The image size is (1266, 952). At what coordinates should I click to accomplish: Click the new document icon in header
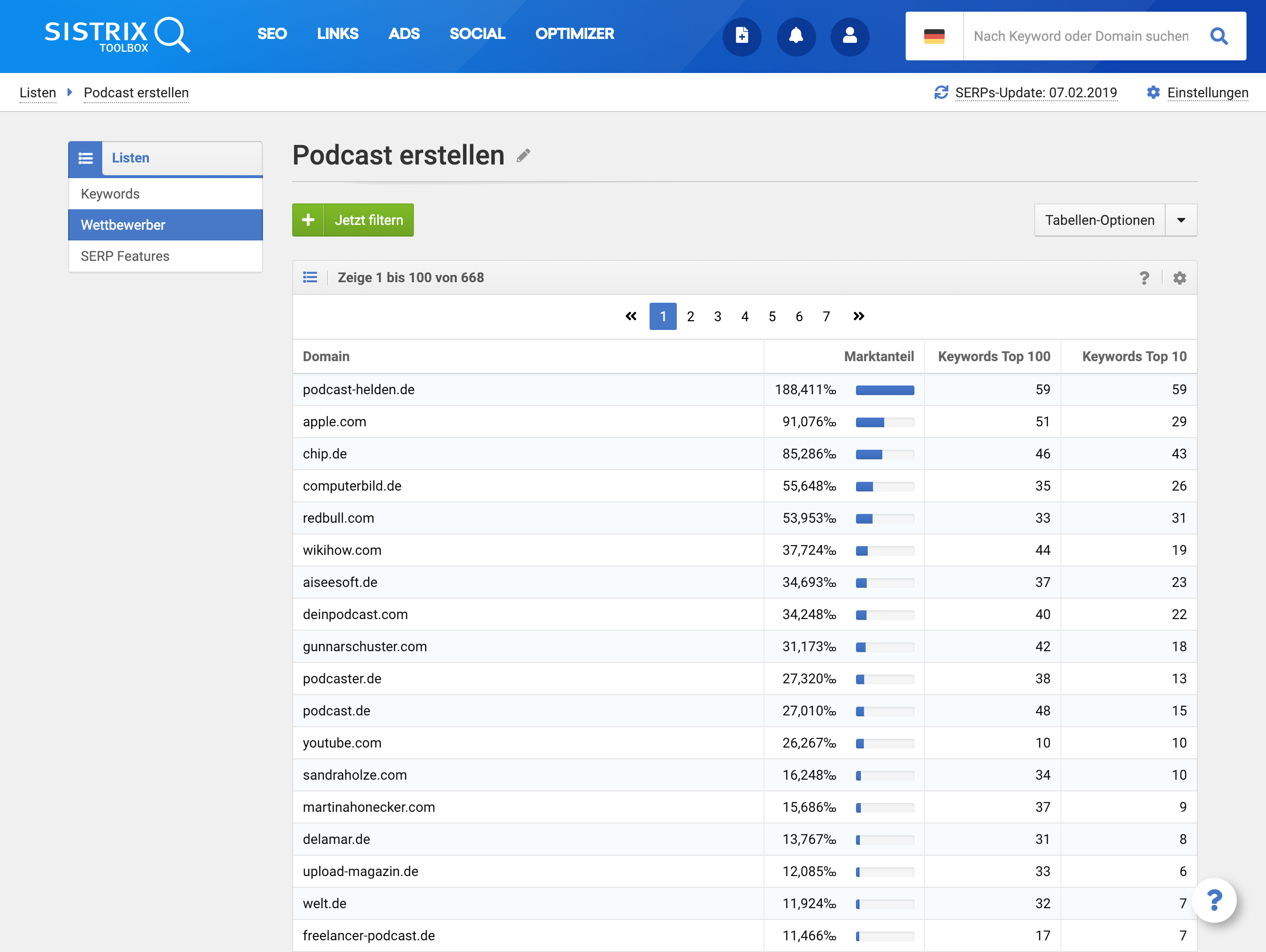[742, 36]
